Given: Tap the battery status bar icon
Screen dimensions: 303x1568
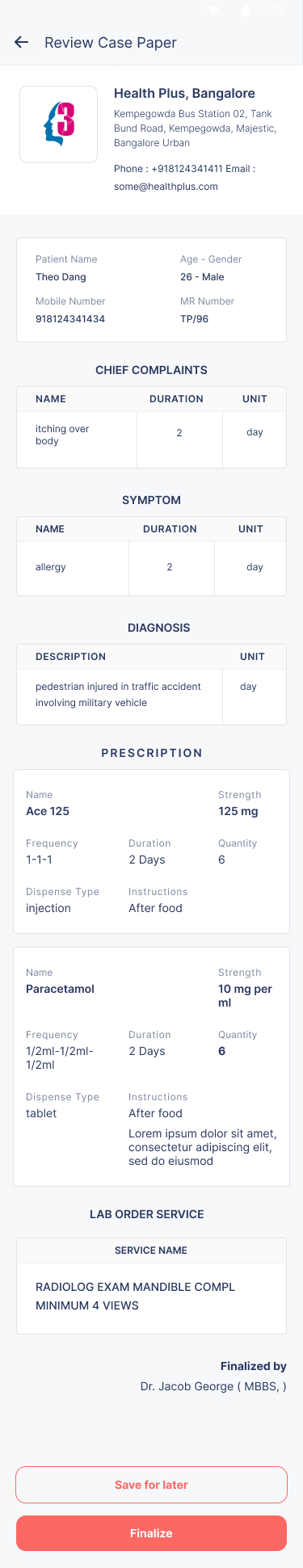Looking at the screenshot, I should tap(246, 11).
